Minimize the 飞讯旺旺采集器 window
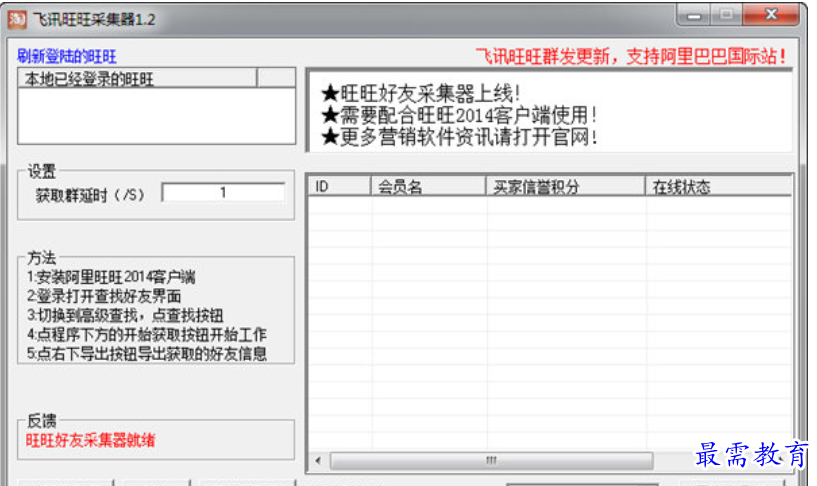This screenshot has height=486, width=817. (x=694, y=15)
